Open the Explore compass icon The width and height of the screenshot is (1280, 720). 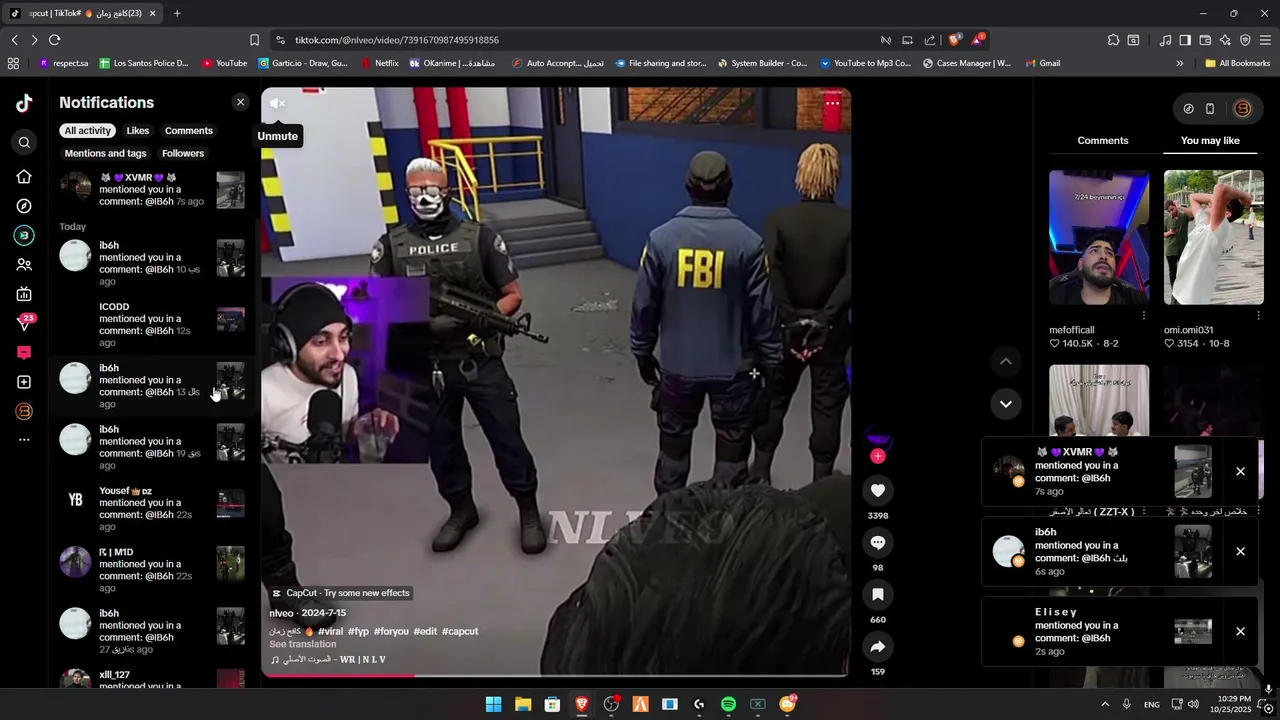point(24,206)
